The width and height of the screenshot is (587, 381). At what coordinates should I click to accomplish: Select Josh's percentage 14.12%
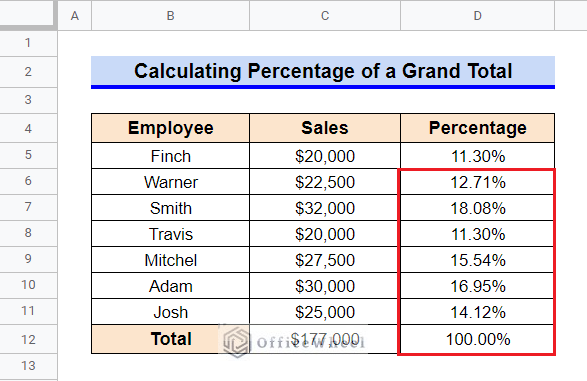(x=477, y=312)
